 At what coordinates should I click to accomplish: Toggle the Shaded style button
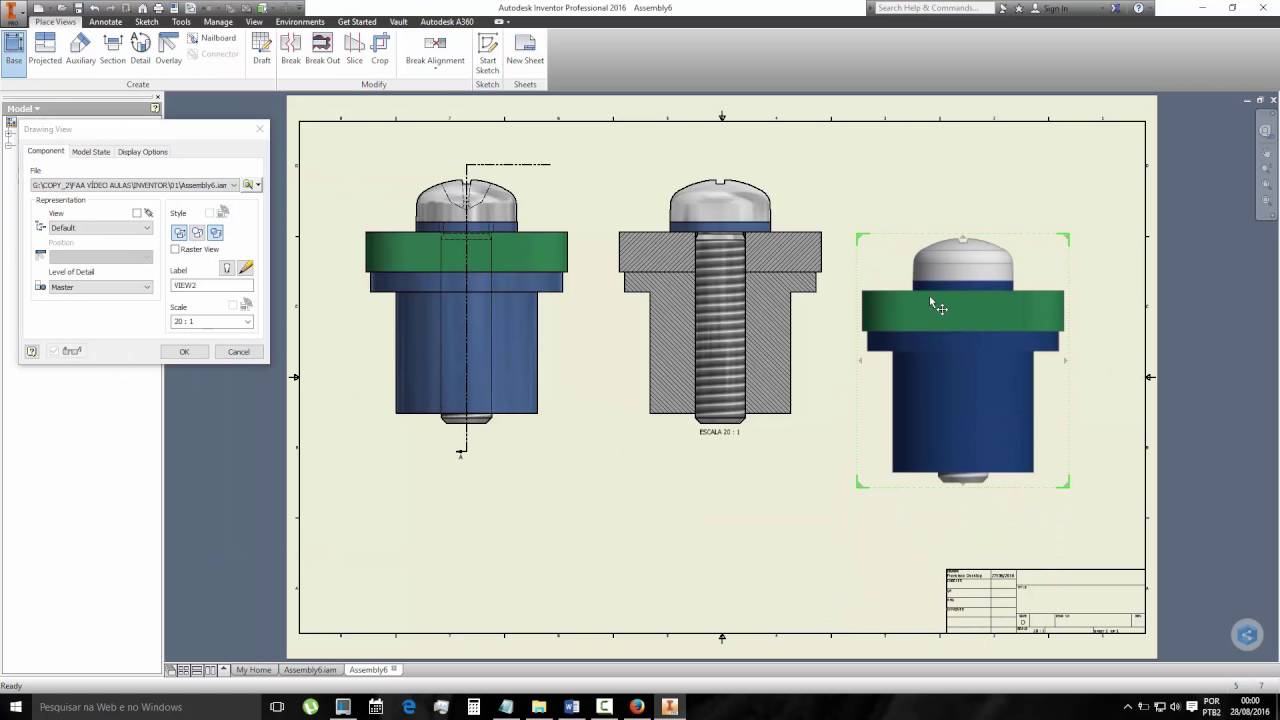point(215,232)
